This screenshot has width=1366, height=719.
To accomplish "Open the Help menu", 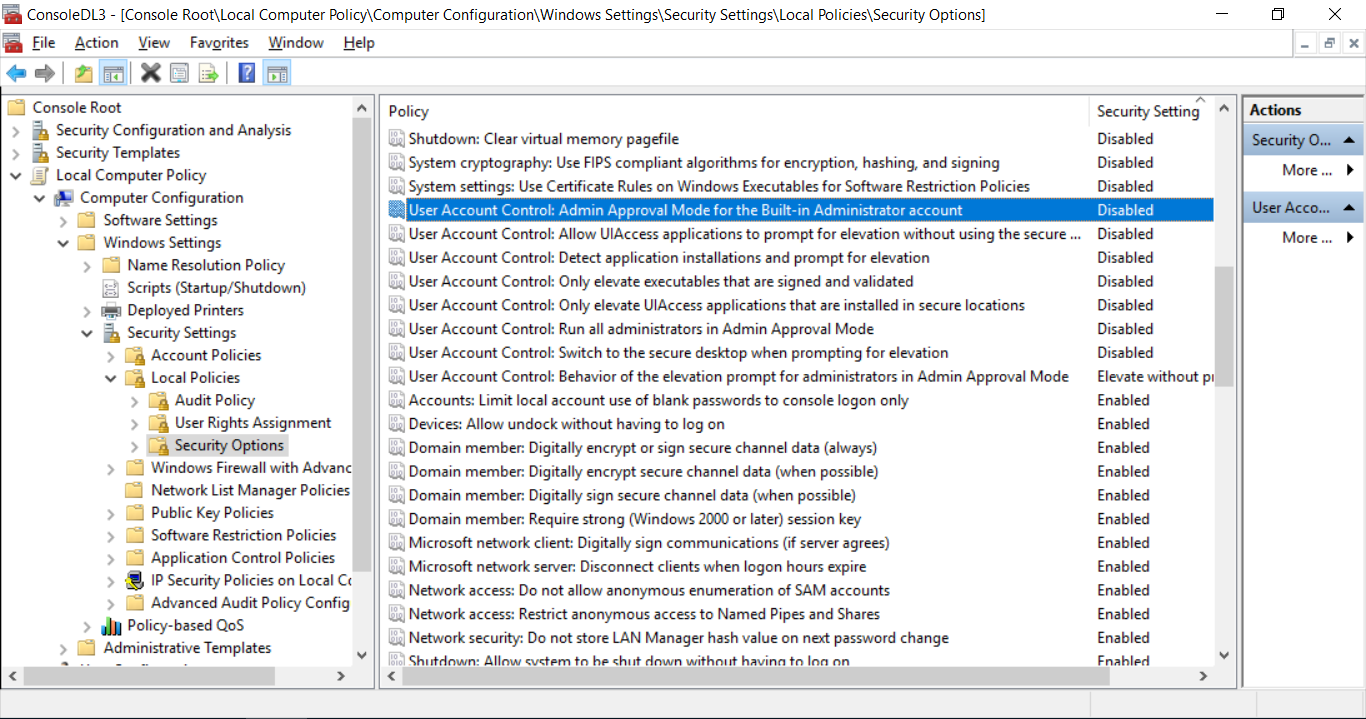I will coord(359,43).
